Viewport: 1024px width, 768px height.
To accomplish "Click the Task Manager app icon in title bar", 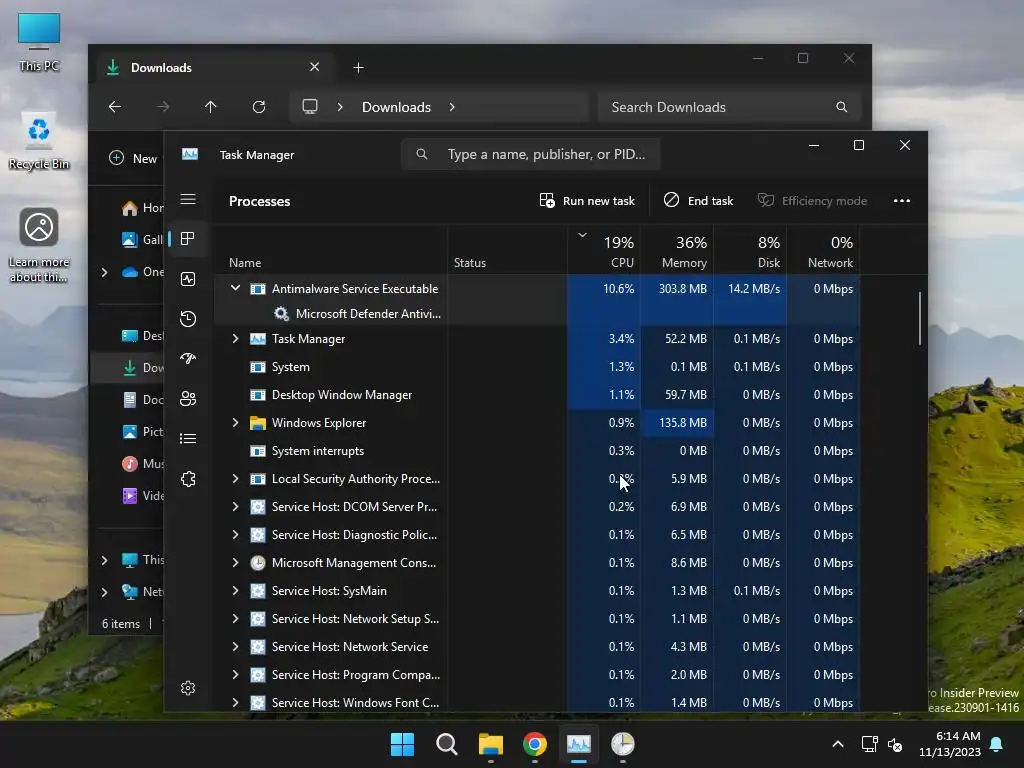I will (190, 154).
